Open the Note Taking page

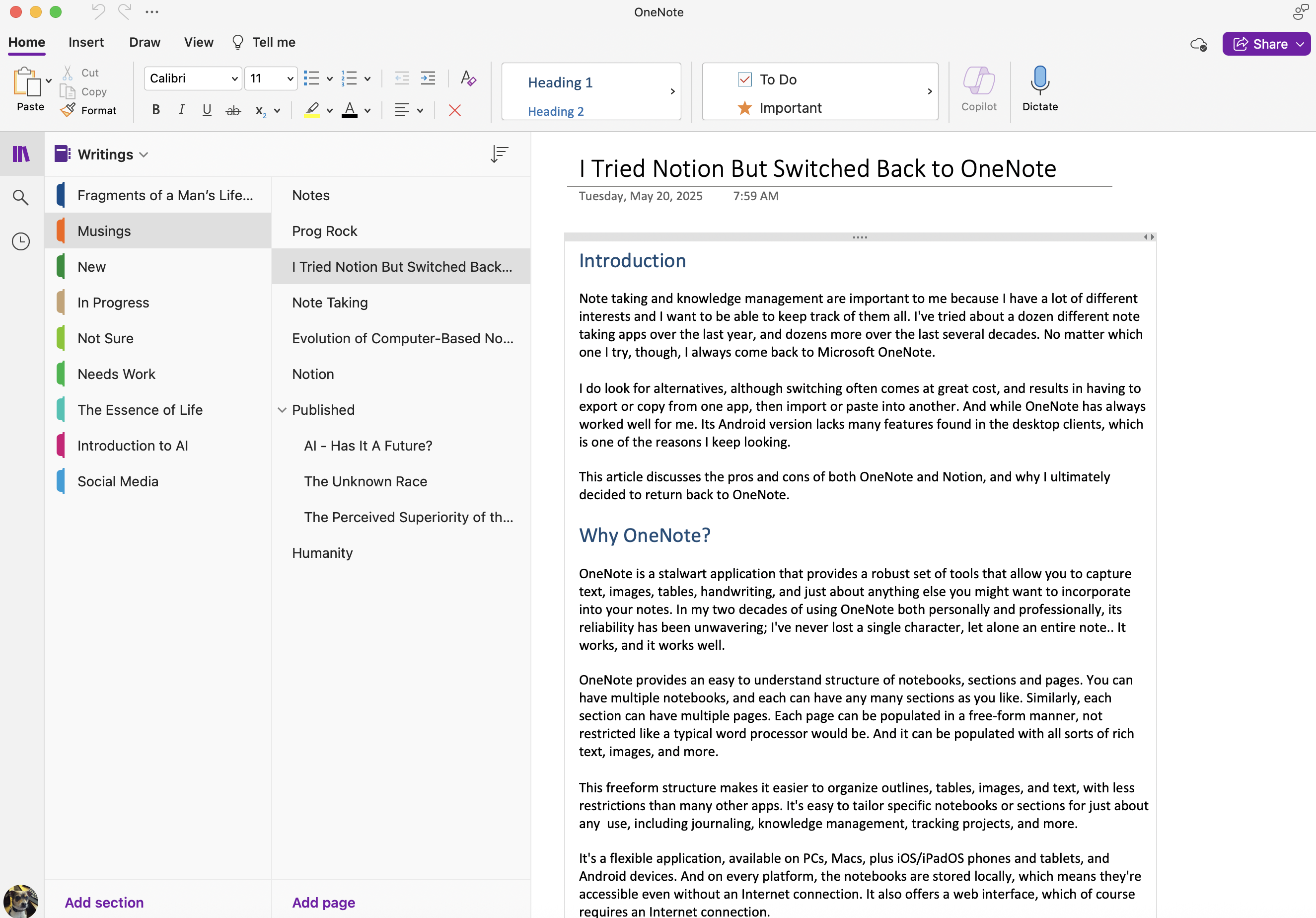(x=401, y=302)
